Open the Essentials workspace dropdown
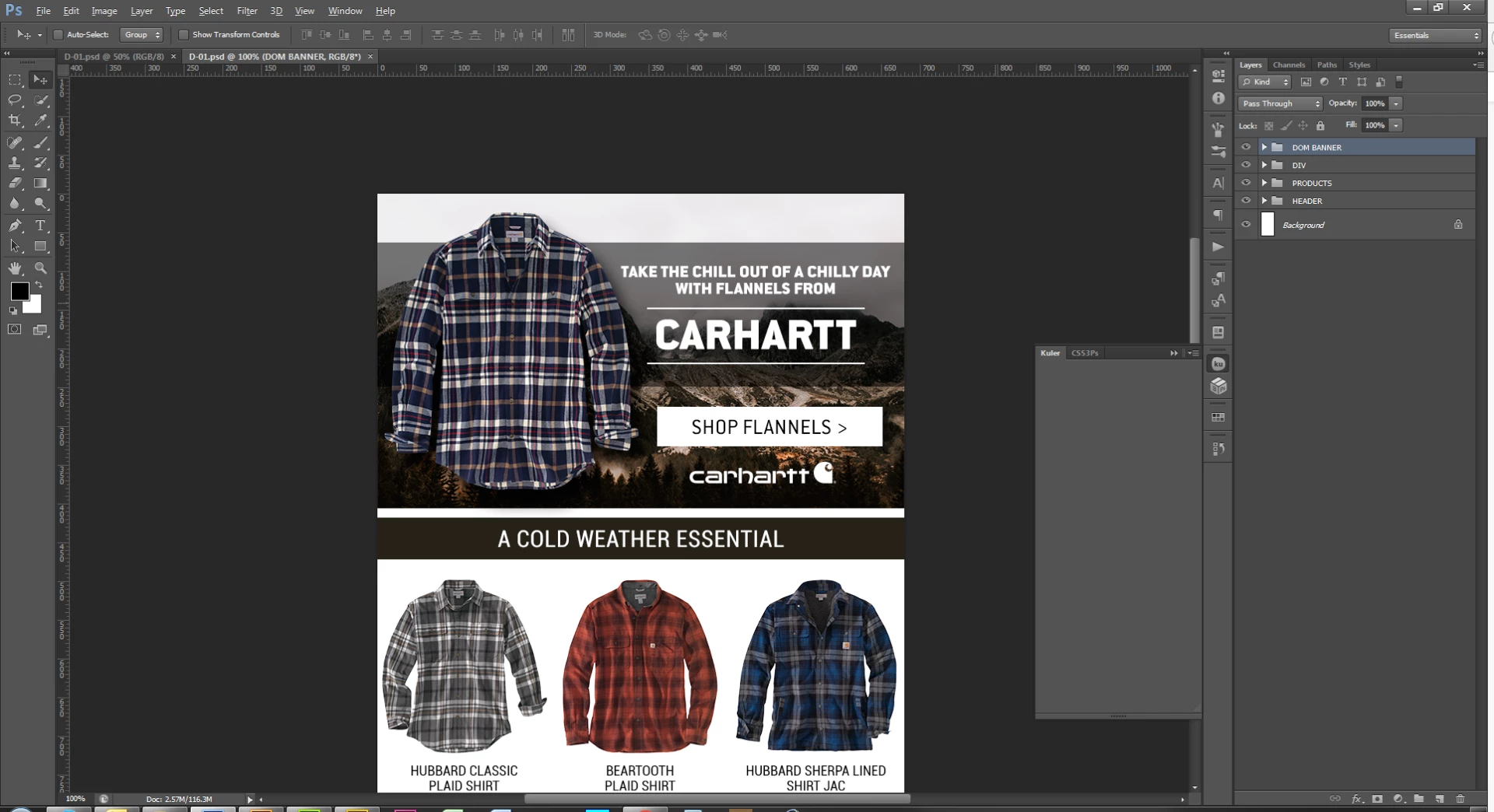This screenshot has width=1494, height=812. (x=1436, y=36)
